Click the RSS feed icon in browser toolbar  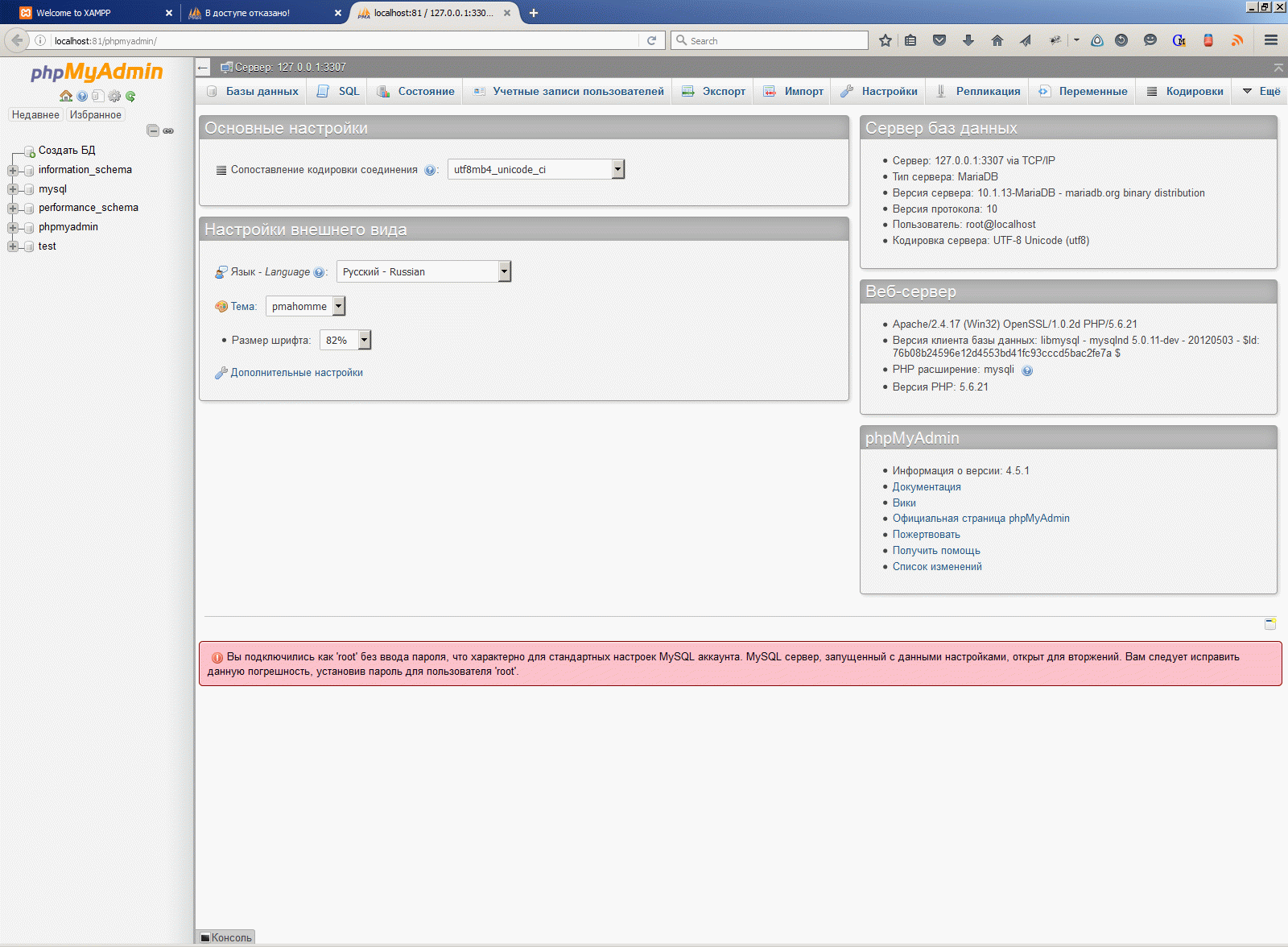[1237, 40]
